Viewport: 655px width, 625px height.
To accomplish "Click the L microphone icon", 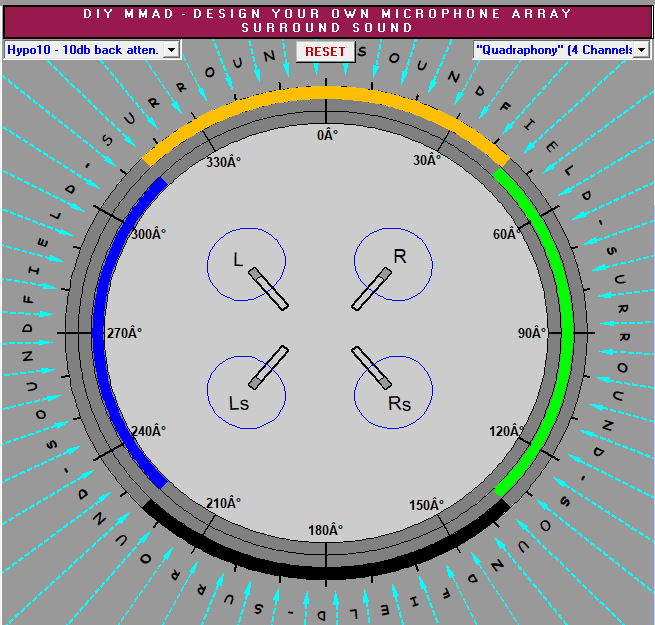I will point(268,288).
